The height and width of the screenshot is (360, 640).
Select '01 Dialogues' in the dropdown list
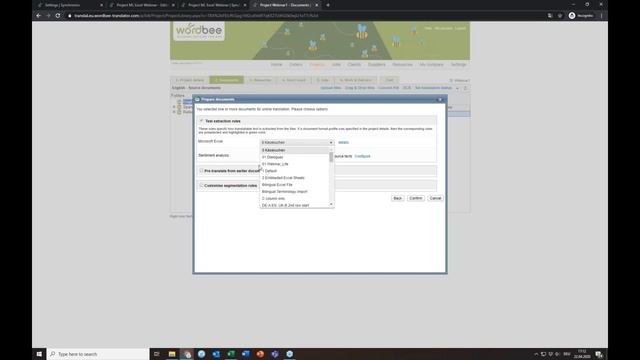[295, 157]
